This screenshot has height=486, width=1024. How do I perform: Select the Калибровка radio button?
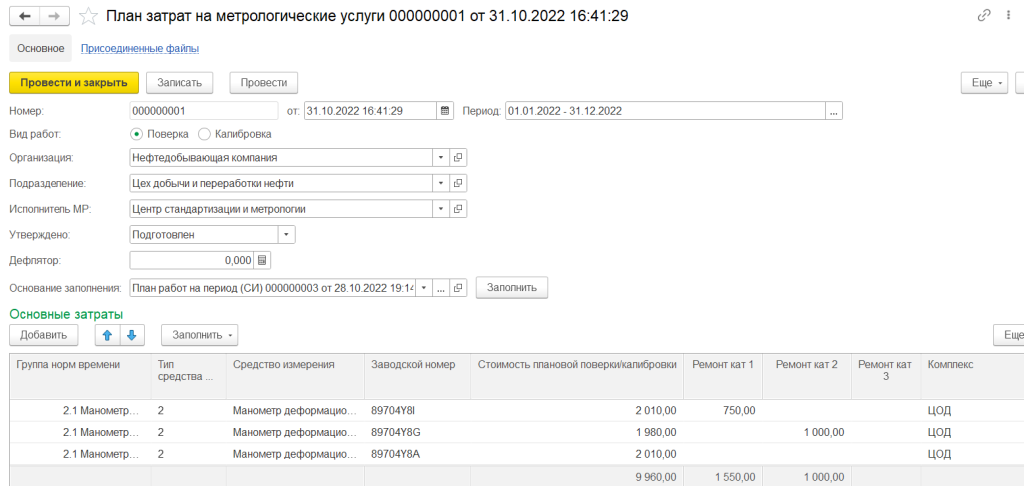pos(205,134)
